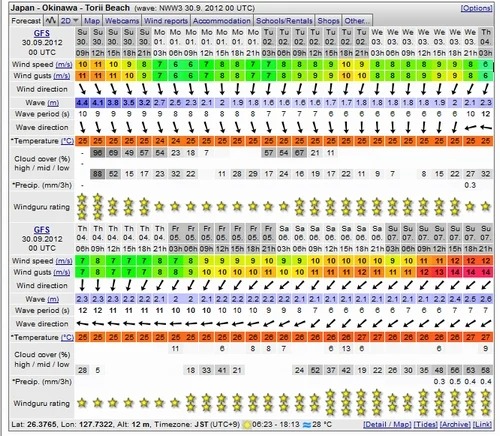Open the graph view tab icon
Screen dimensions: 500x436
coord(51,21)
